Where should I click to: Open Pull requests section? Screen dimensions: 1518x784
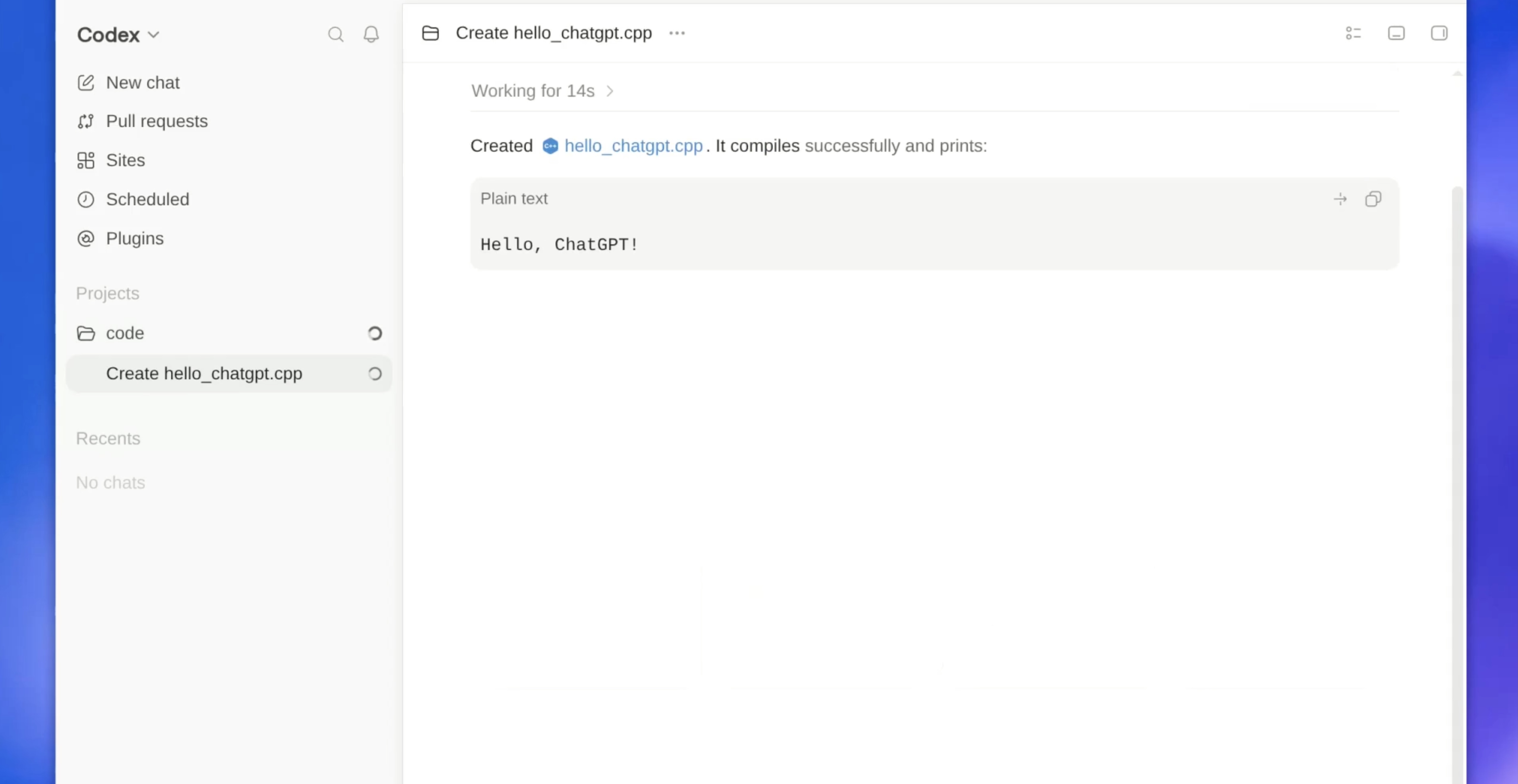pos(143,121)
